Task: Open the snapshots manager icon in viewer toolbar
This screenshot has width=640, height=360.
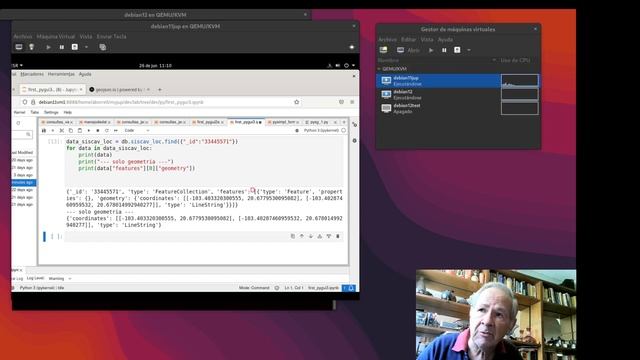Action: coord(102,47)
